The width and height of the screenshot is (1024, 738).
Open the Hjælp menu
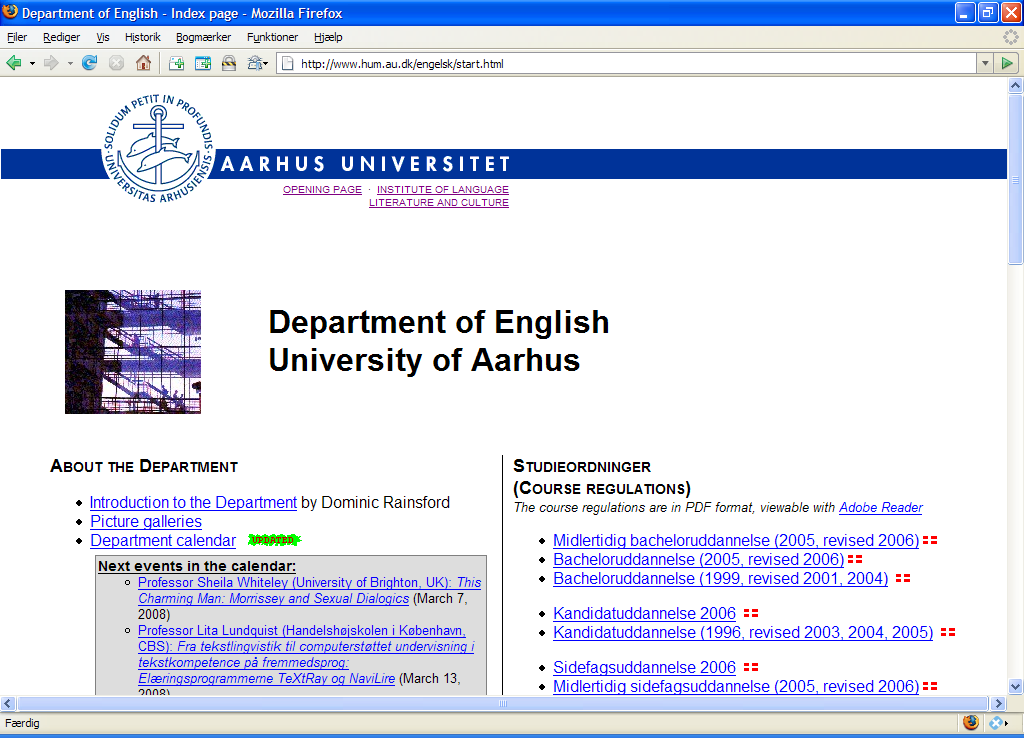click(328, 37)
